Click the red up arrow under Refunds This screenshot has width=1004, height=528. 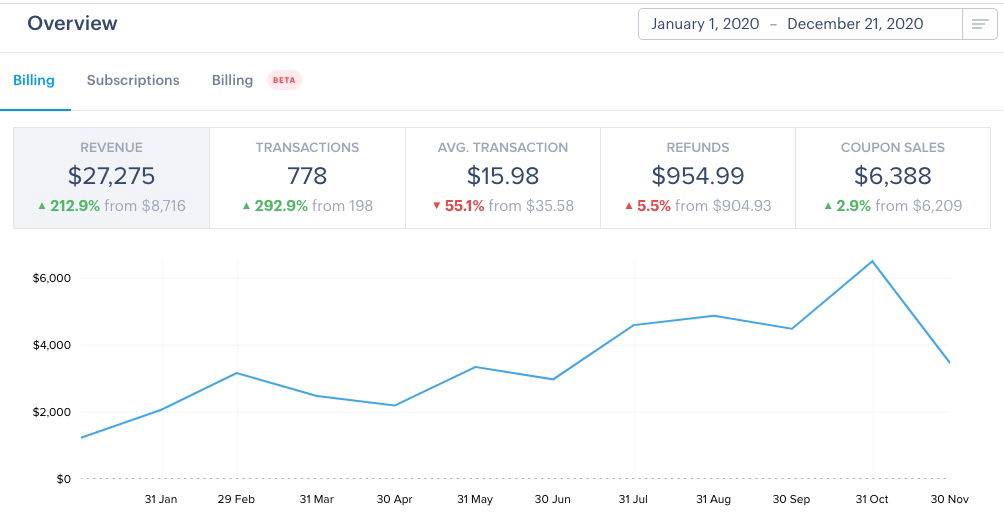click(x=629, y=206)
